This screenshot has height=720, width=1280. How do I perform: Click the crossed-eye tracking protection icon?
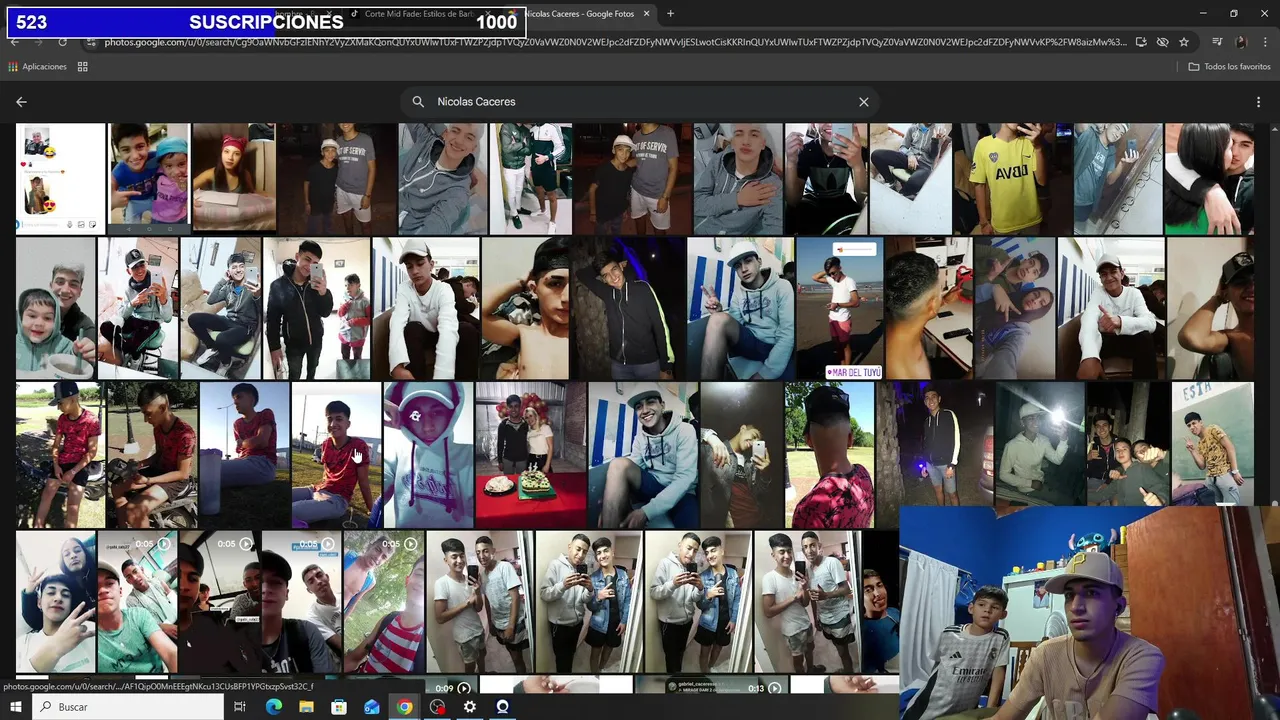(1162, 42)
